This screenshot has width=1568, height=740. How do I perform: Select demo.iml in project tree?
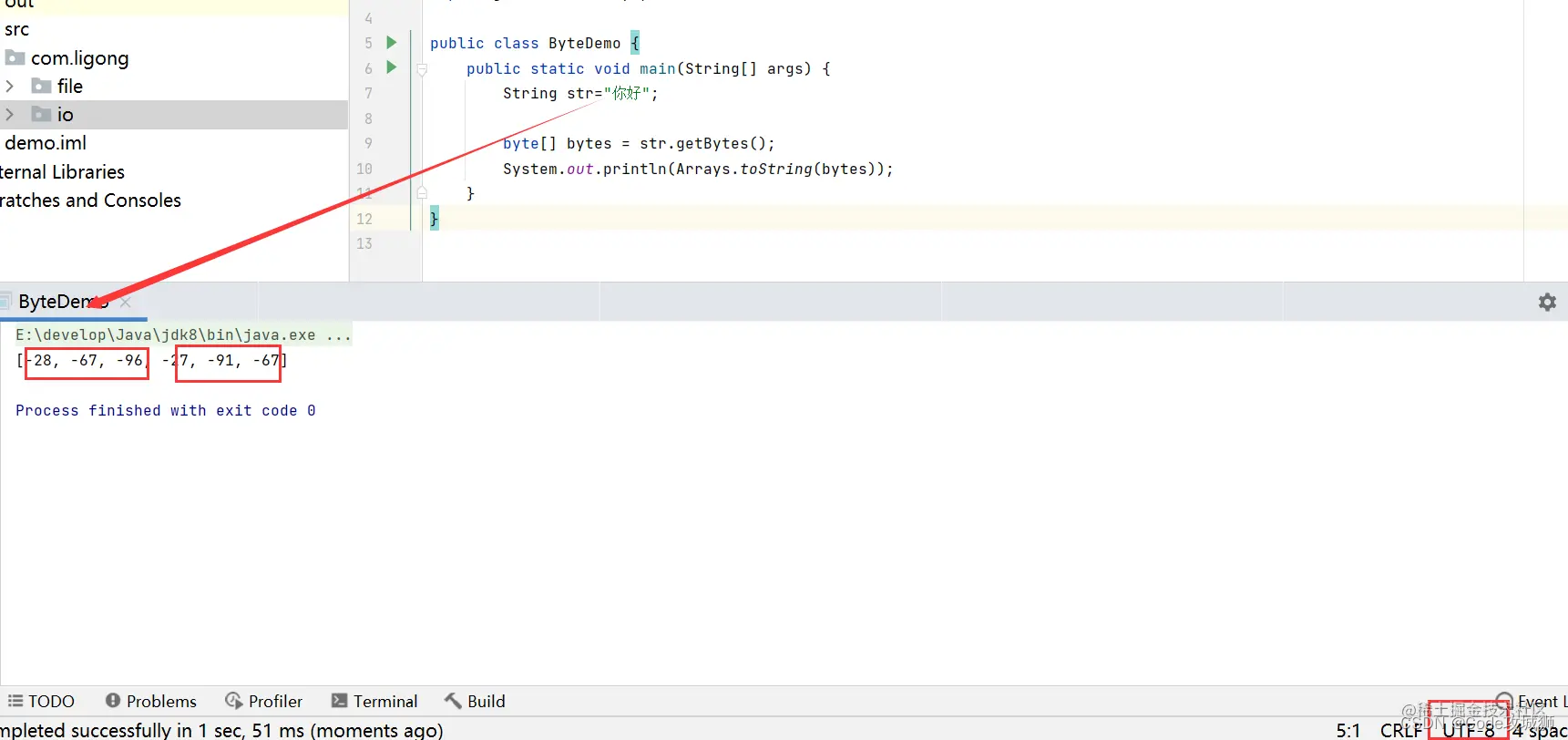click(46, 143)
